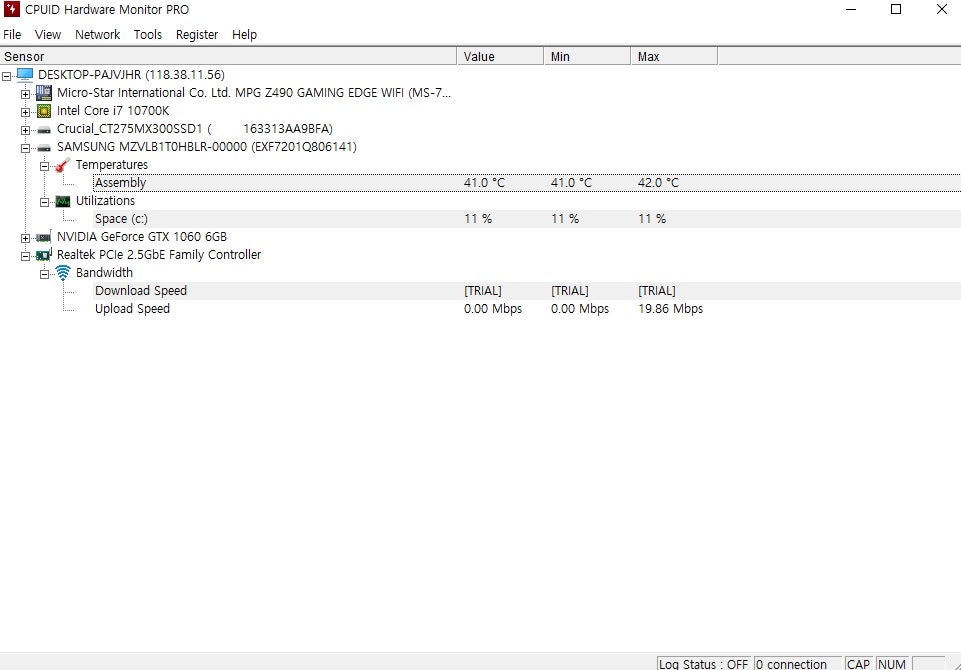The width and height of the screenshot is (961, 670).
Task: Select the DESKTOP-PAJVJHR (118.38.11.56) row
Action: (x=131, y=75)
